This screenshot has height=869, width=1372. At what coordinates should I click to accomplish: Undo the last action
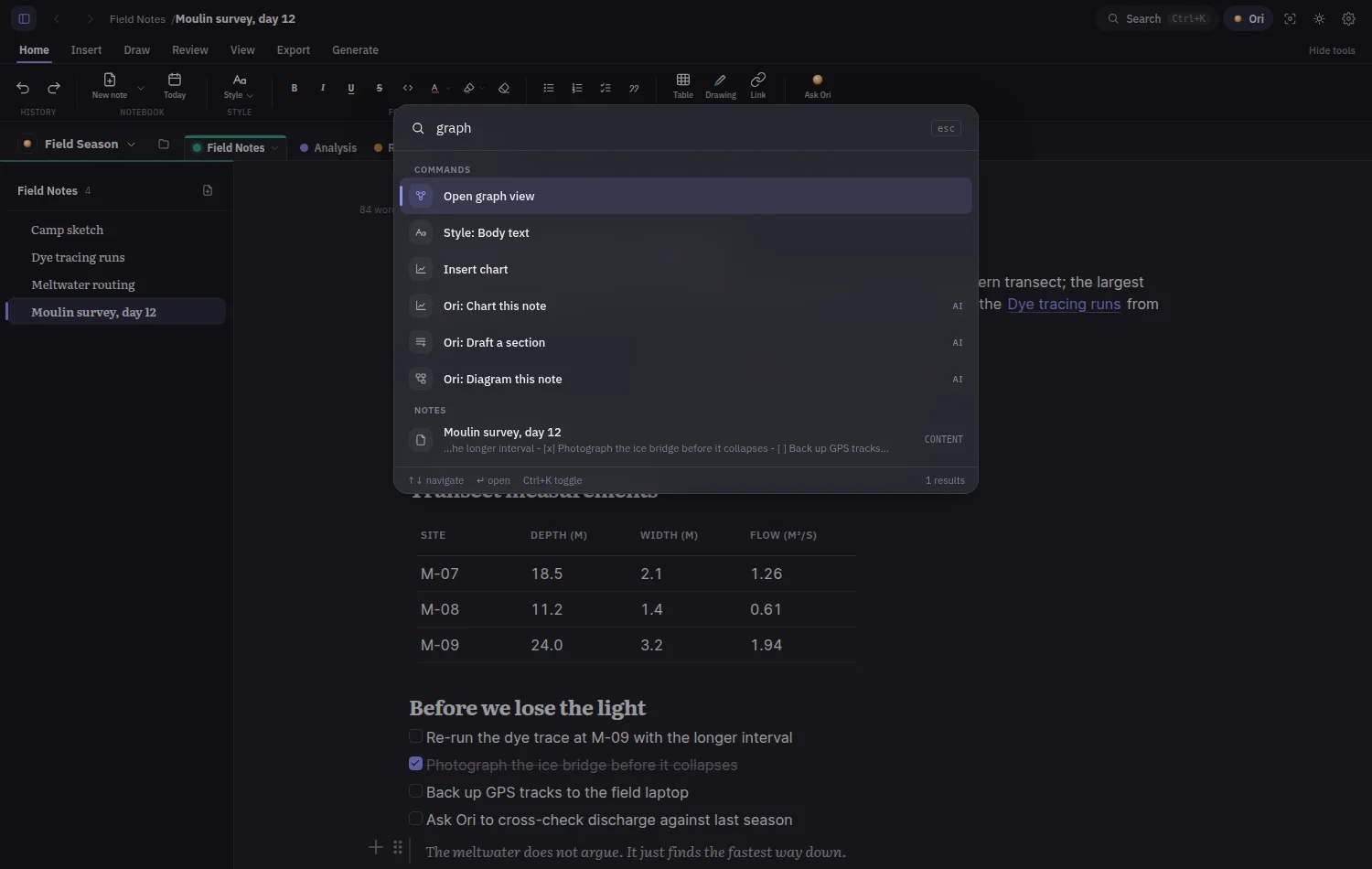pyautogui.click(x=23, y=88)
